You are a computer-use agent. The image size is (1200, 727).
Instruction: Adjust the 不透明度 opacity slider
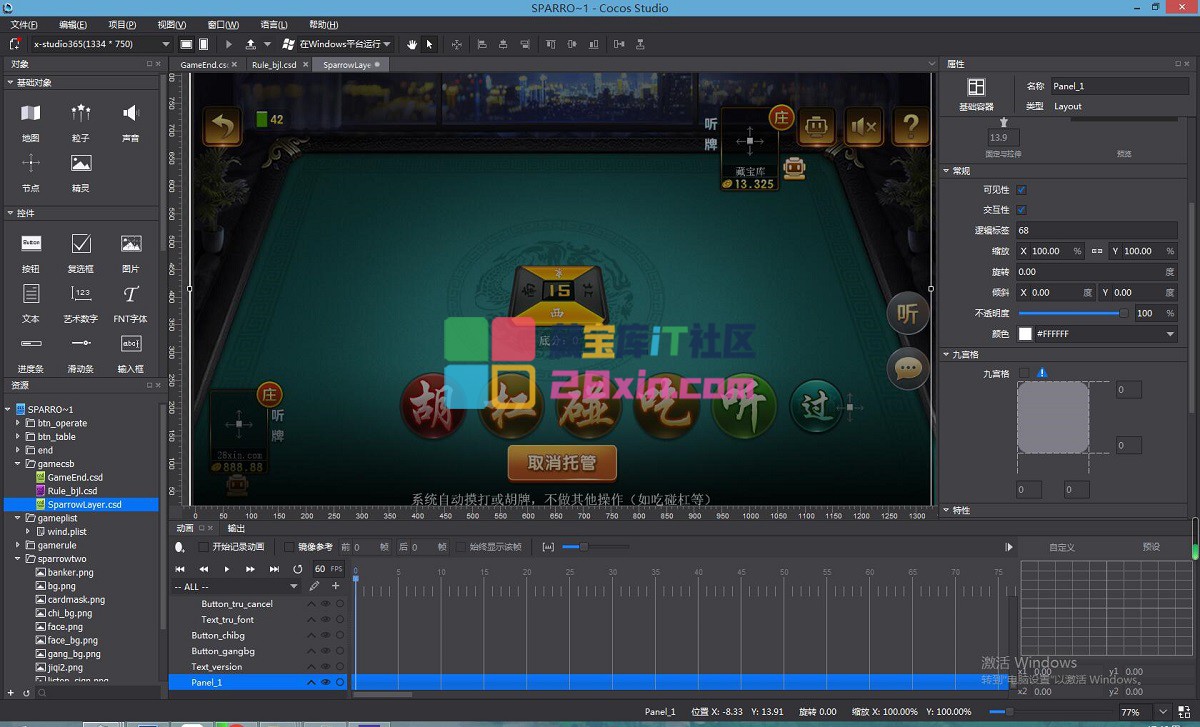[1070, 313]
